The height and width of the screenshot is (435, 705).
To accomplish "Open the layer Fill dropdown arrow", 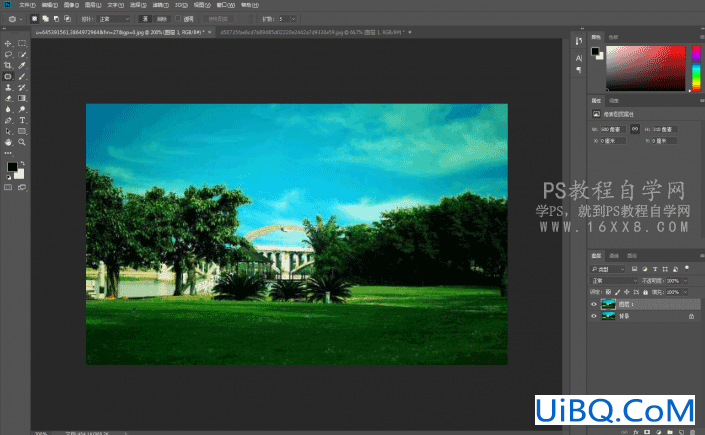I will (685, 292).
